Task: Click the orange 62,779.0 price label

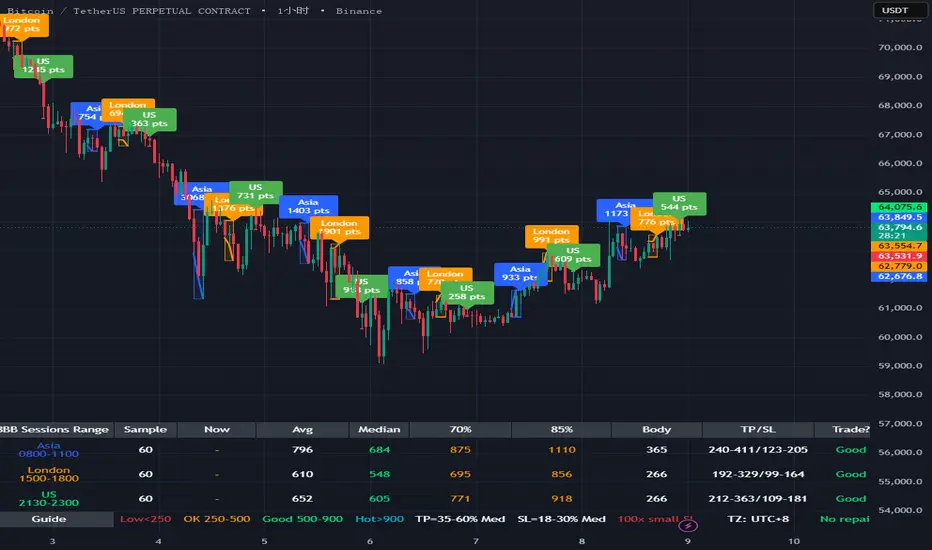Action: pyautogui.click(x=899, y=266)
